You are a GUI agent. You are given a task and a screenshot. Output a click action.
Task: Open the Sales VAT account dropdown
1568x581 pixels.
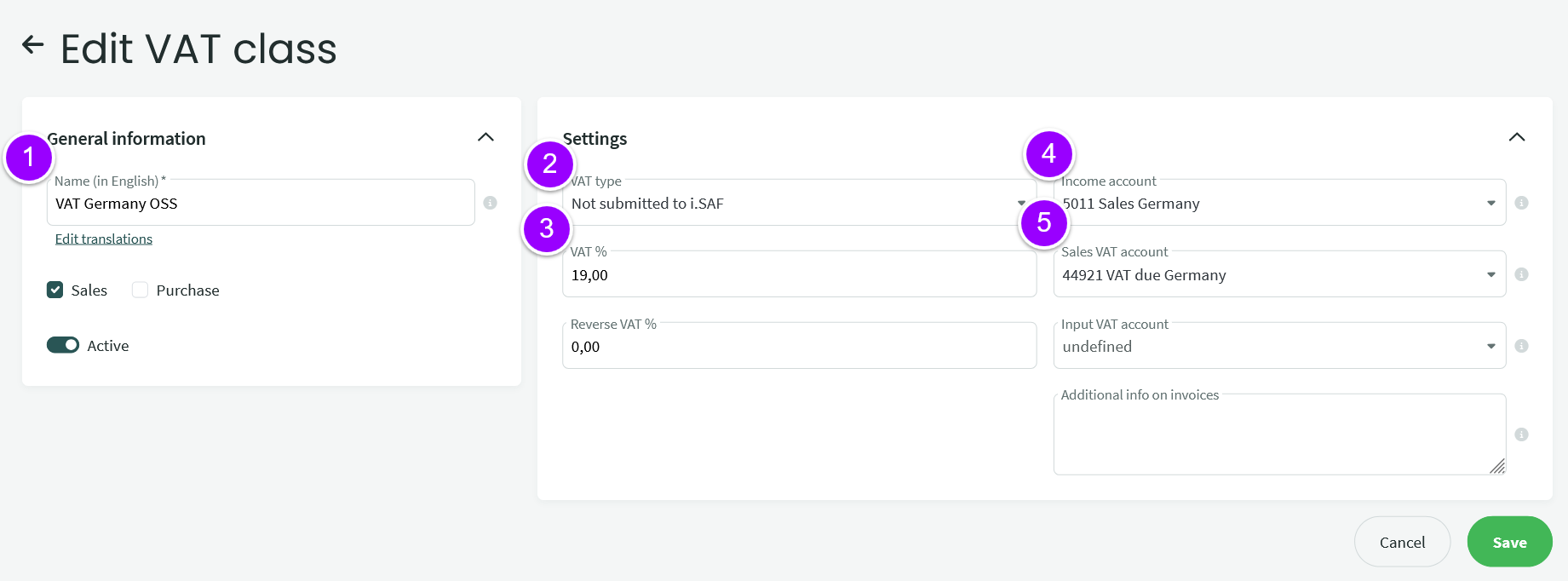click(1279, 274)
